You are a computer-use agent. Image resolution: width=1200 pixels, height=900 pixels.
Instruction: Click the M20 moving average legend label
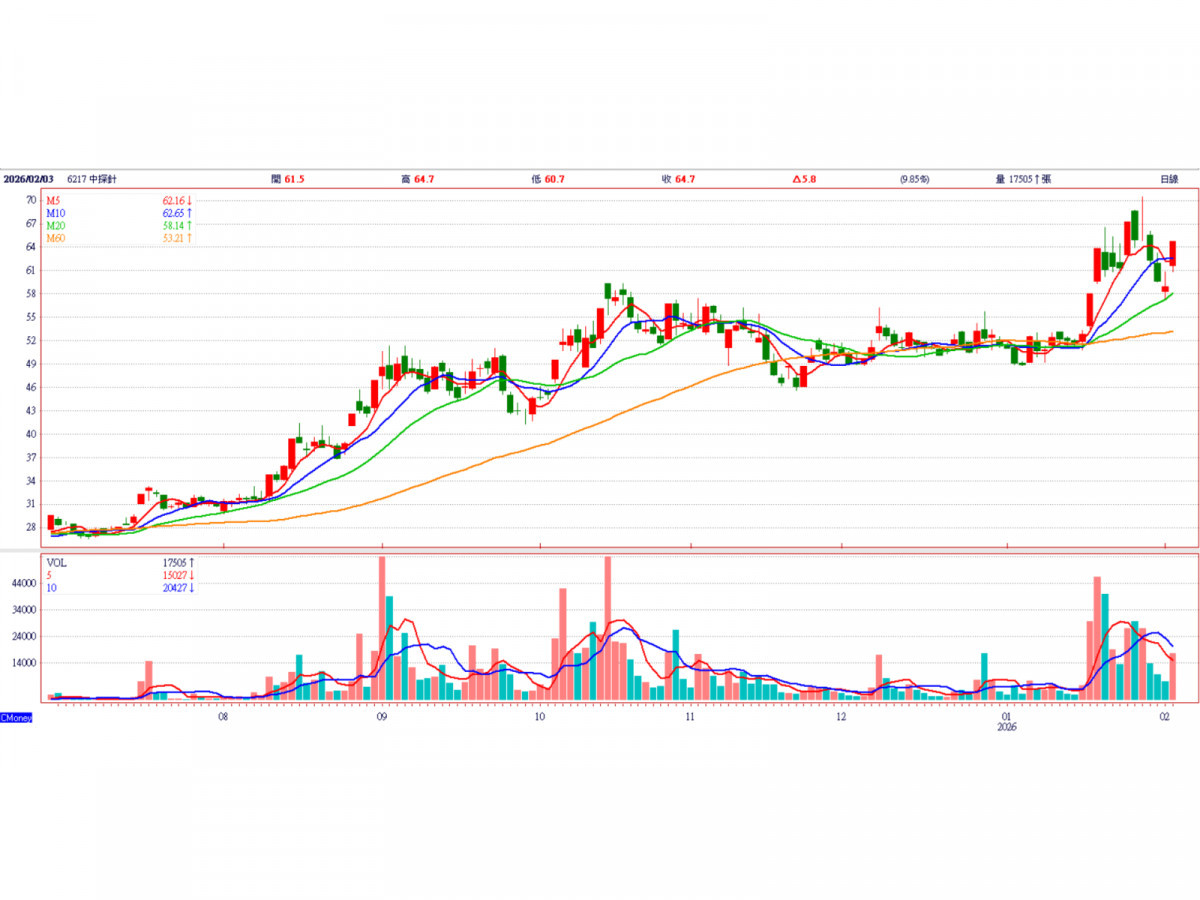[x=55, y=225]
